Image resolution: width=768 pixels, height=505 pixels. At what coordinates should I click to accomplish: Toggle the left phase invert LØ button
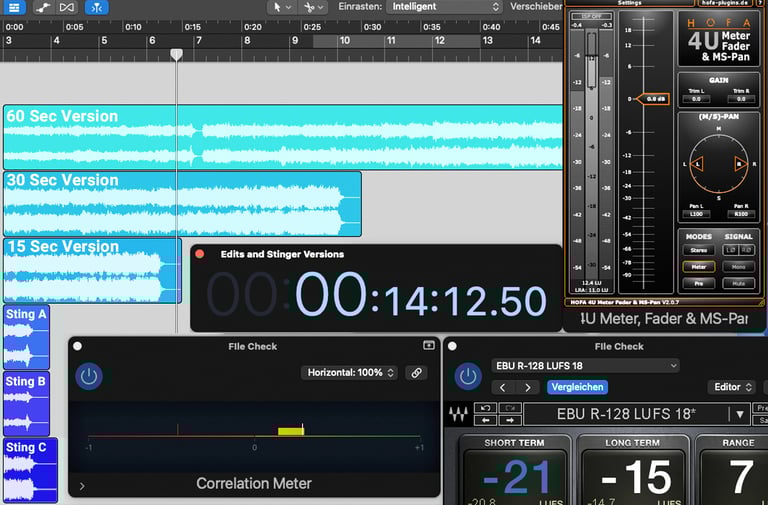pos(731,250)
